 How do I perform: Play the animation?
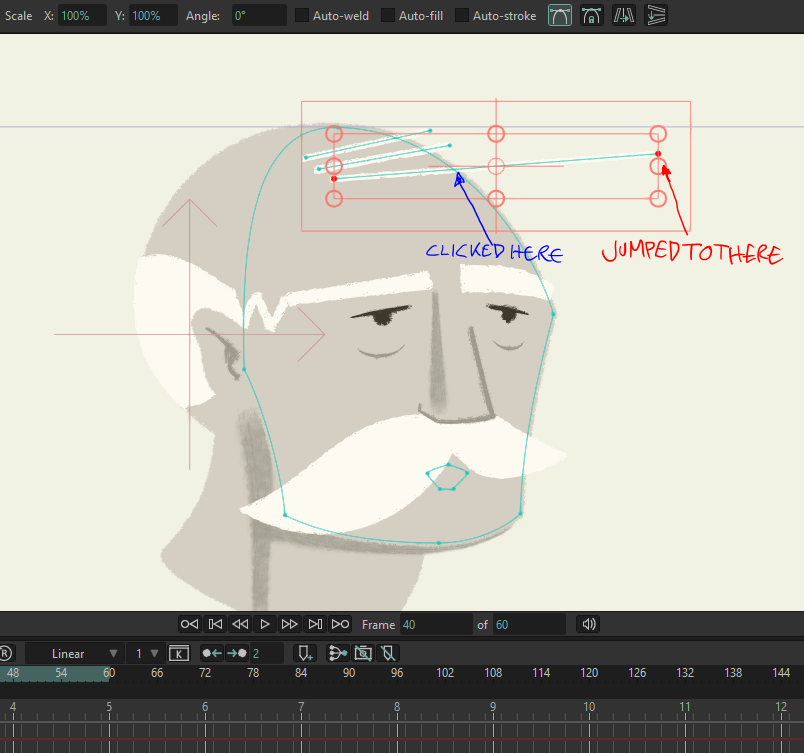265,624
